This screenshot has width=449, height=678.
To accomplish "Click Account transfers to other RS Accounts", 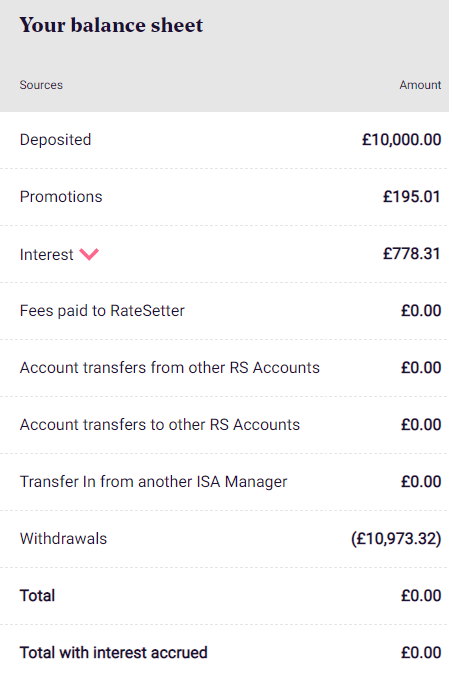I will click(x=160, y=425).
